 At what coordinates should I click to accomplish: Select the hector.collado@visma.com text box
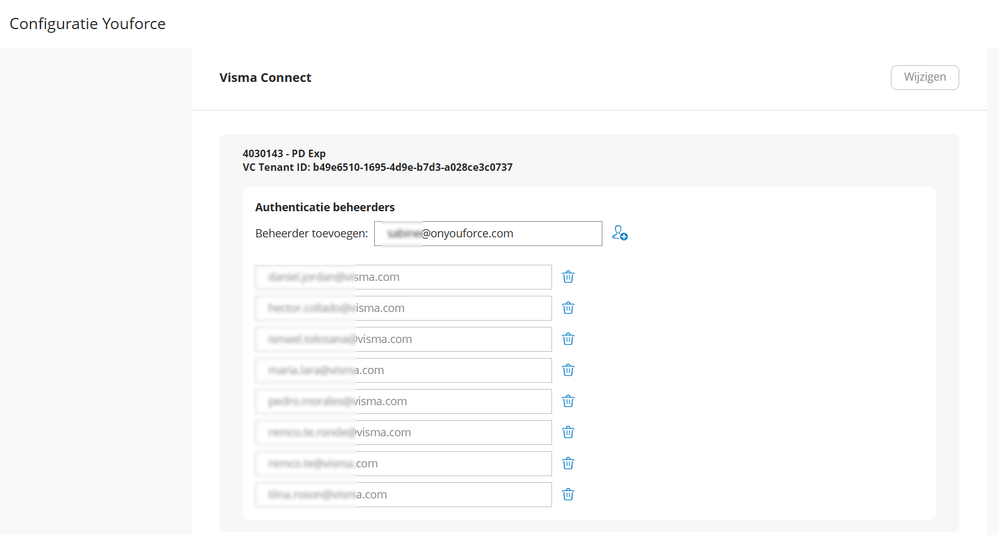pos(403,308)
